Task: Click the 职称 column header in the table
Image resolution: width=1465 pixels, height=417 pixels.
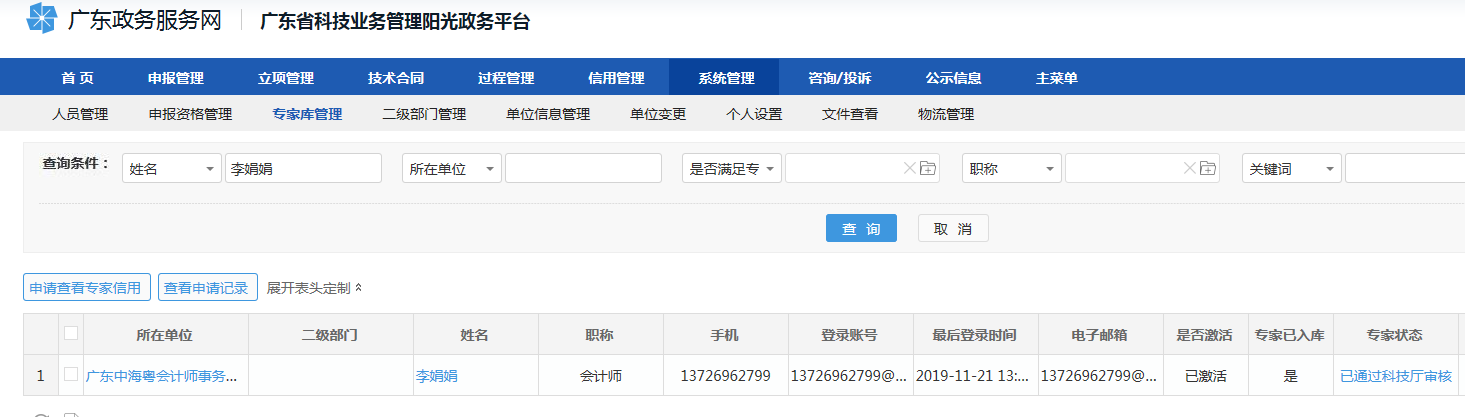Action: point(600,334)
